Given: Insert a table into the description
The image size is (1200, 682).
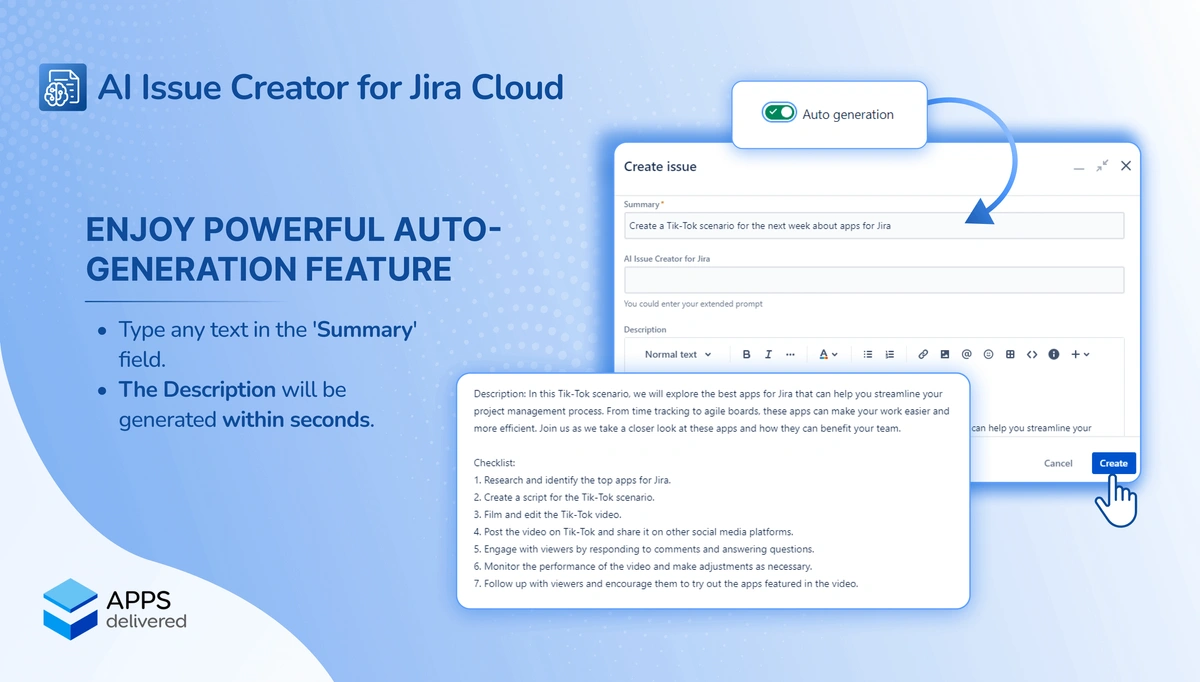Looking at the screenshot, I should coord(1010,354).
